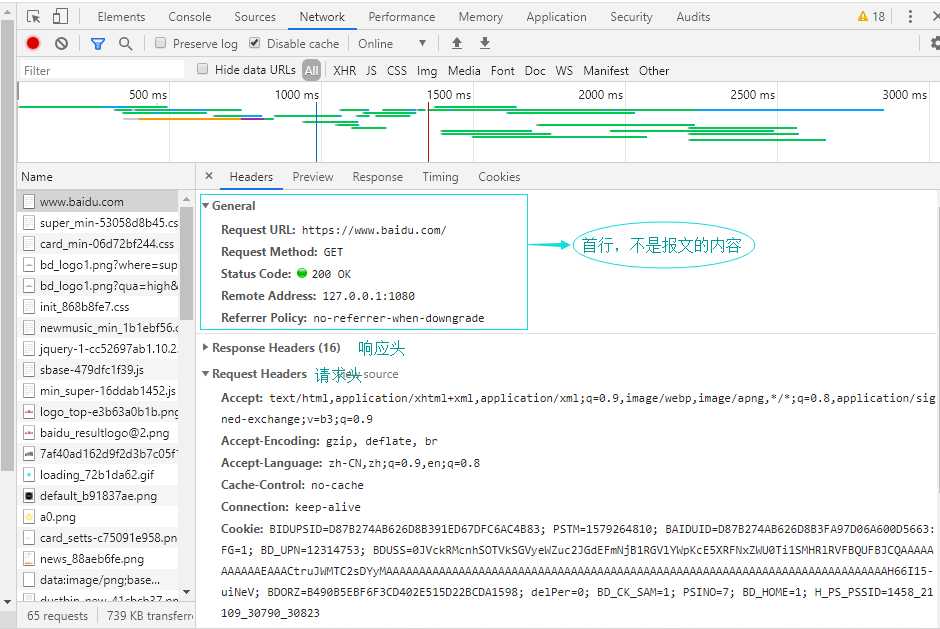Open the Performance panel
Viewport: 940px width, 629px height.
402,17
